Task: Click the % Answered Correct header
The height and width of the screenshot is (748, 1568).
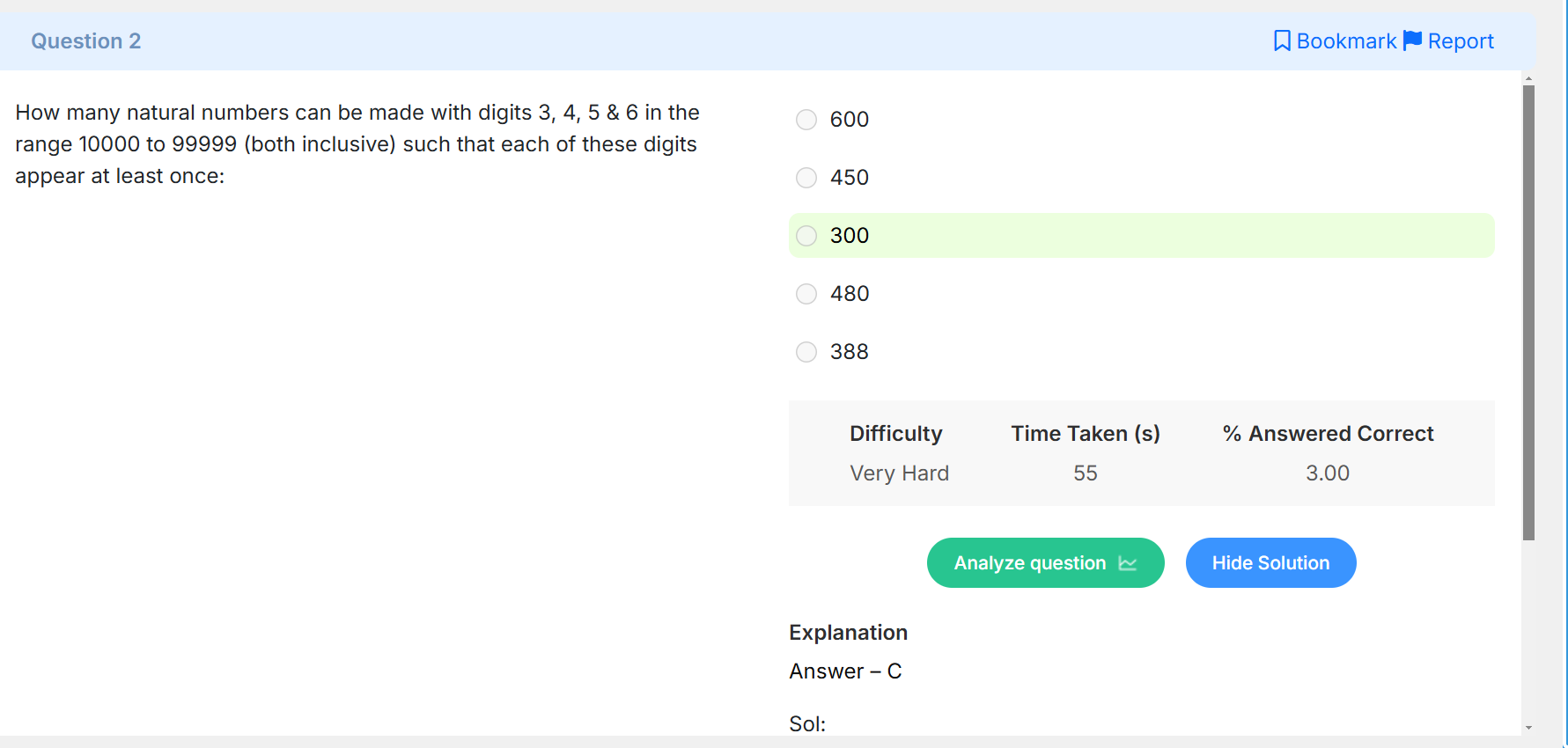Action: click(x=1328, y=434)
